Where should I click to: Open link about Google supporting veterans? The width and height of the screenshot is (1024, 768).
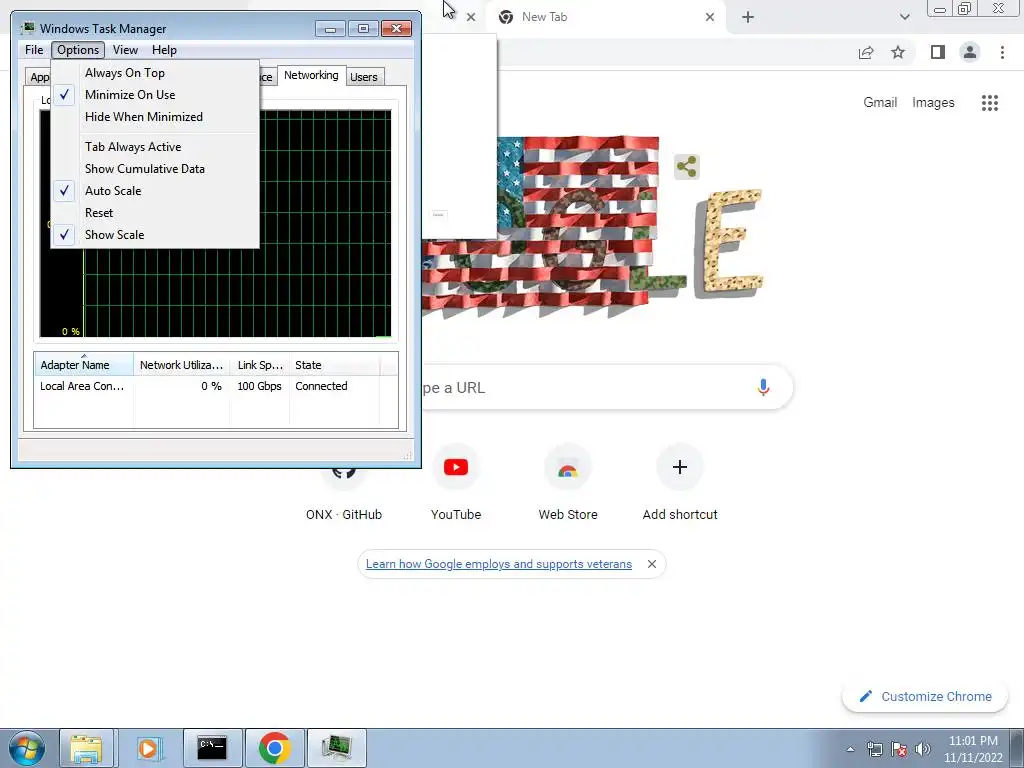(x=498, y=564)
